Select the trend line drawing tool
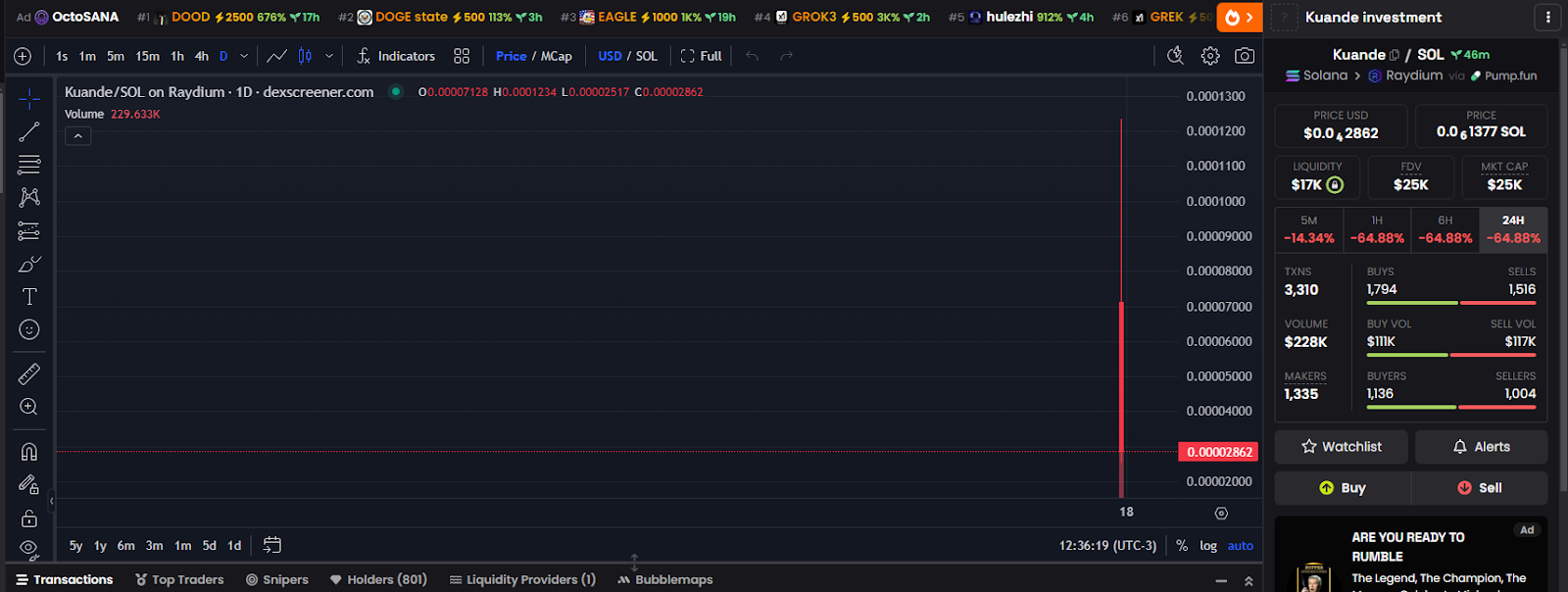The image size is (1568, 592). click(x=29, y=131)
